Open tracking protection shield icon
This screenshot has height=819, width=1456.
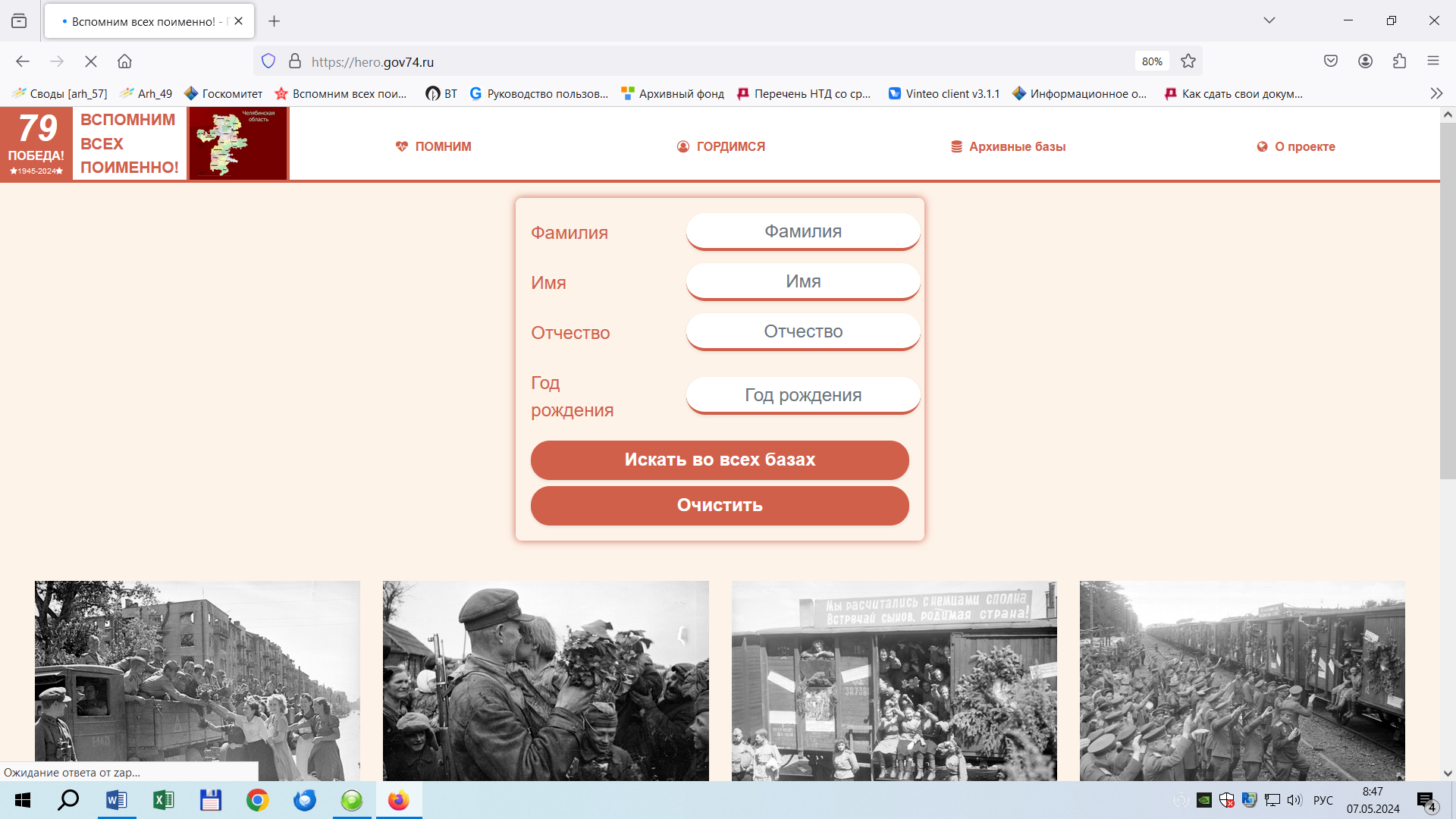pyautogui.click(x=268, y=61)
